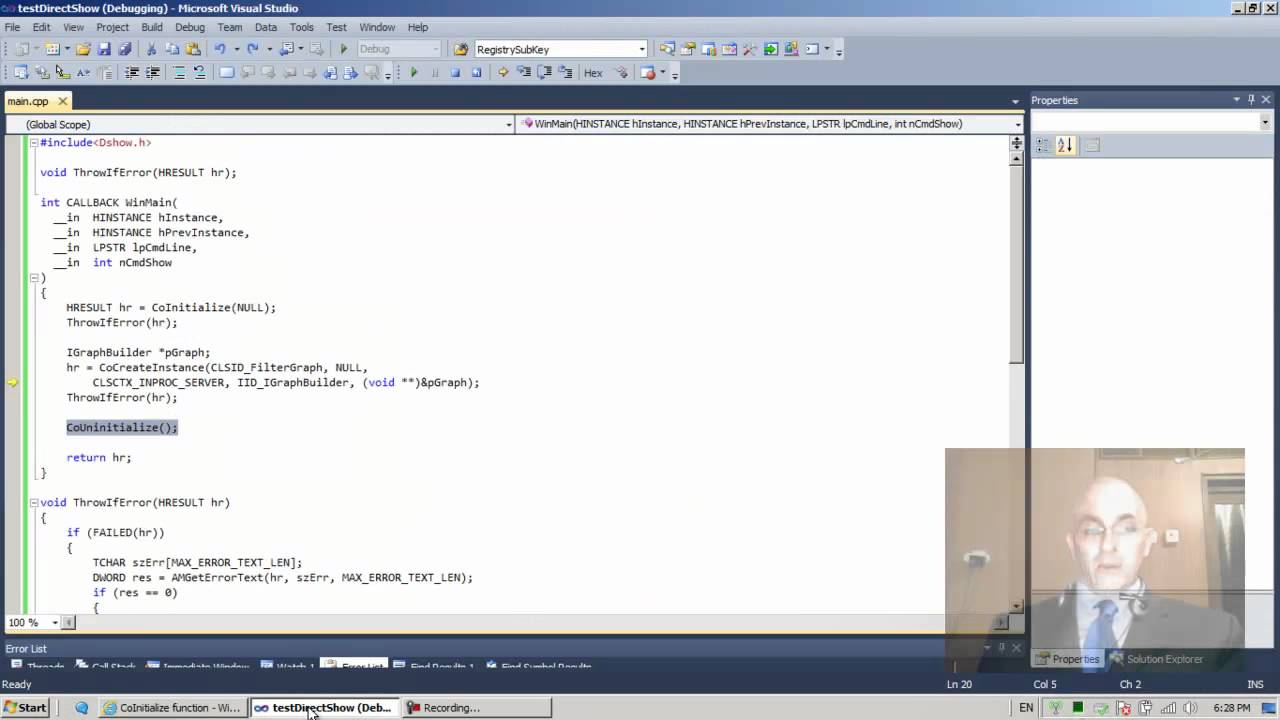Click the Restart debugging icon
Image resolution: width=1280 pixels, height=720 pixels.
pos(476,72)
